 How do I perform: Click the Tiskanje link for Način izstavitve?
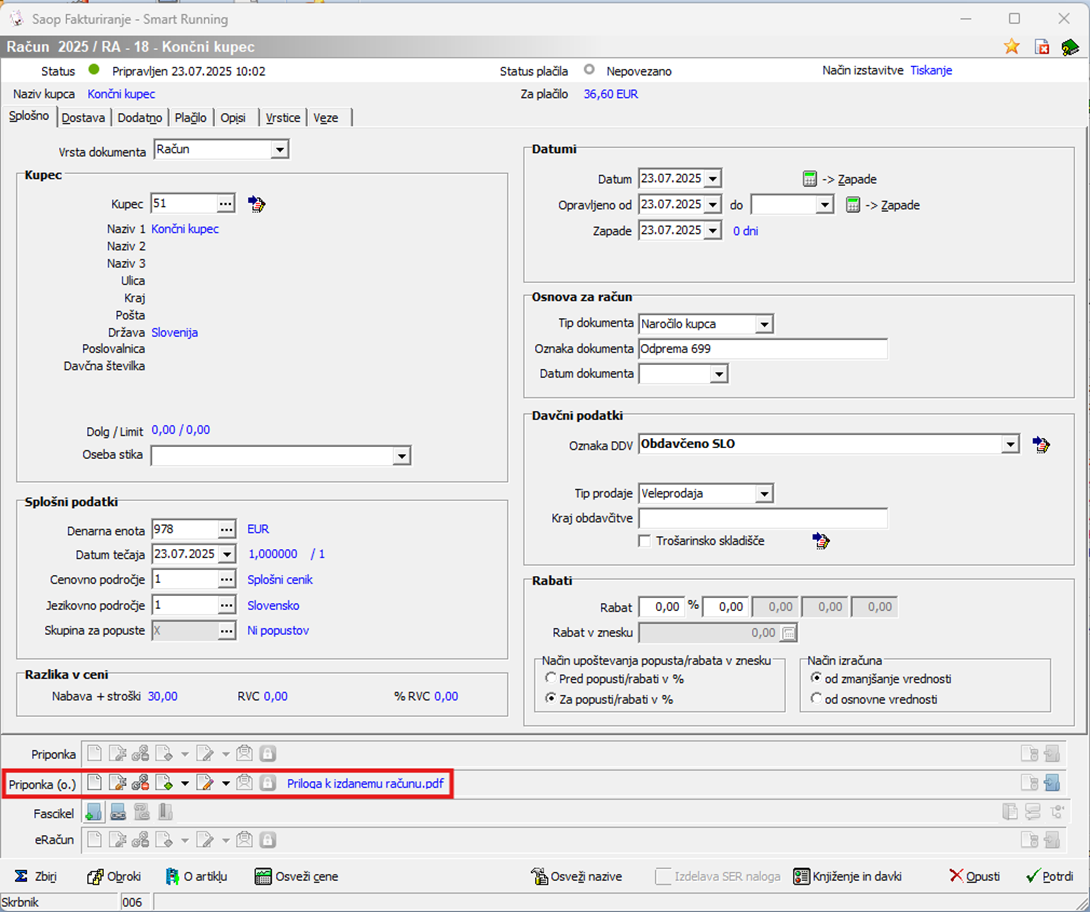coord(931,70)
